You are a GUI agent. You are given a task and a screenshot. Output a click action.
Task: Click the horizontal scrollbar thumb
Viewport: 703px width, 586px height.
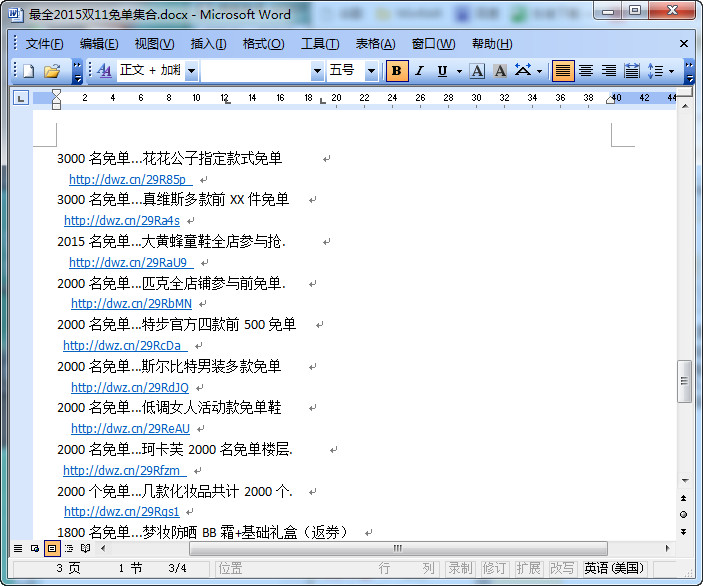point(398,548)
